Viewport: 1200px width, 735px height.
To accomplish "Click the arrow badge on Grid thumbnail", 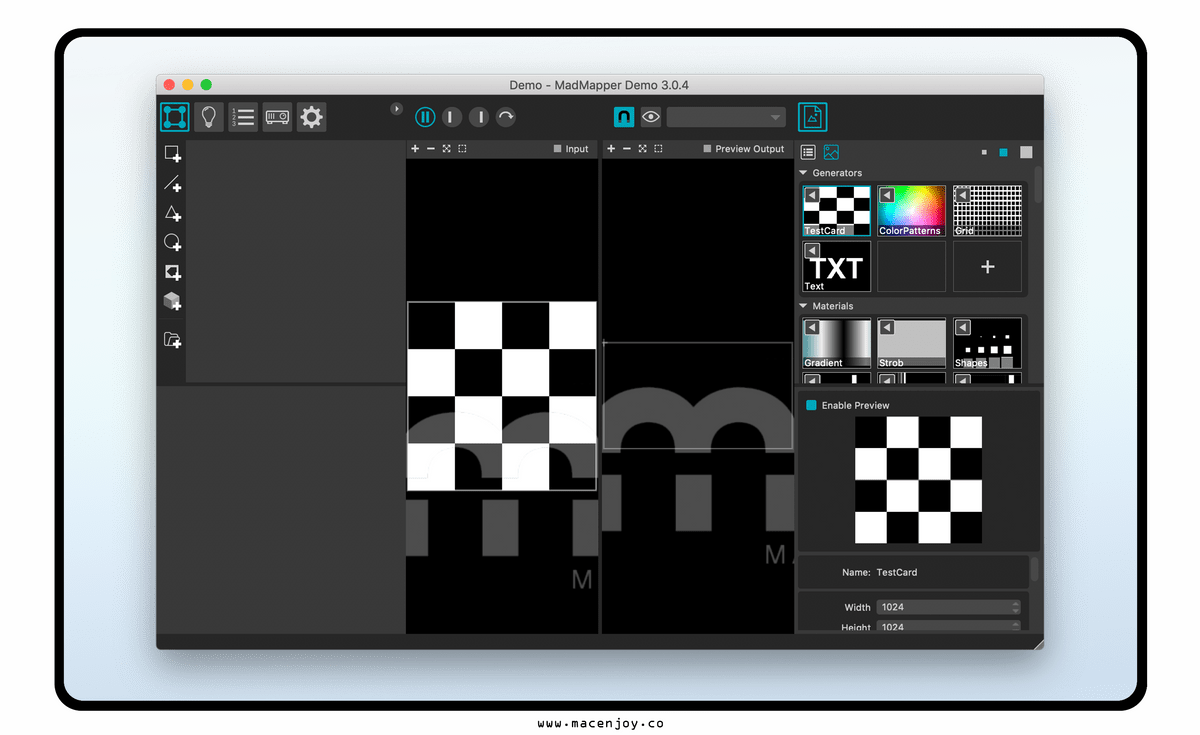I will tap(962, 195).
